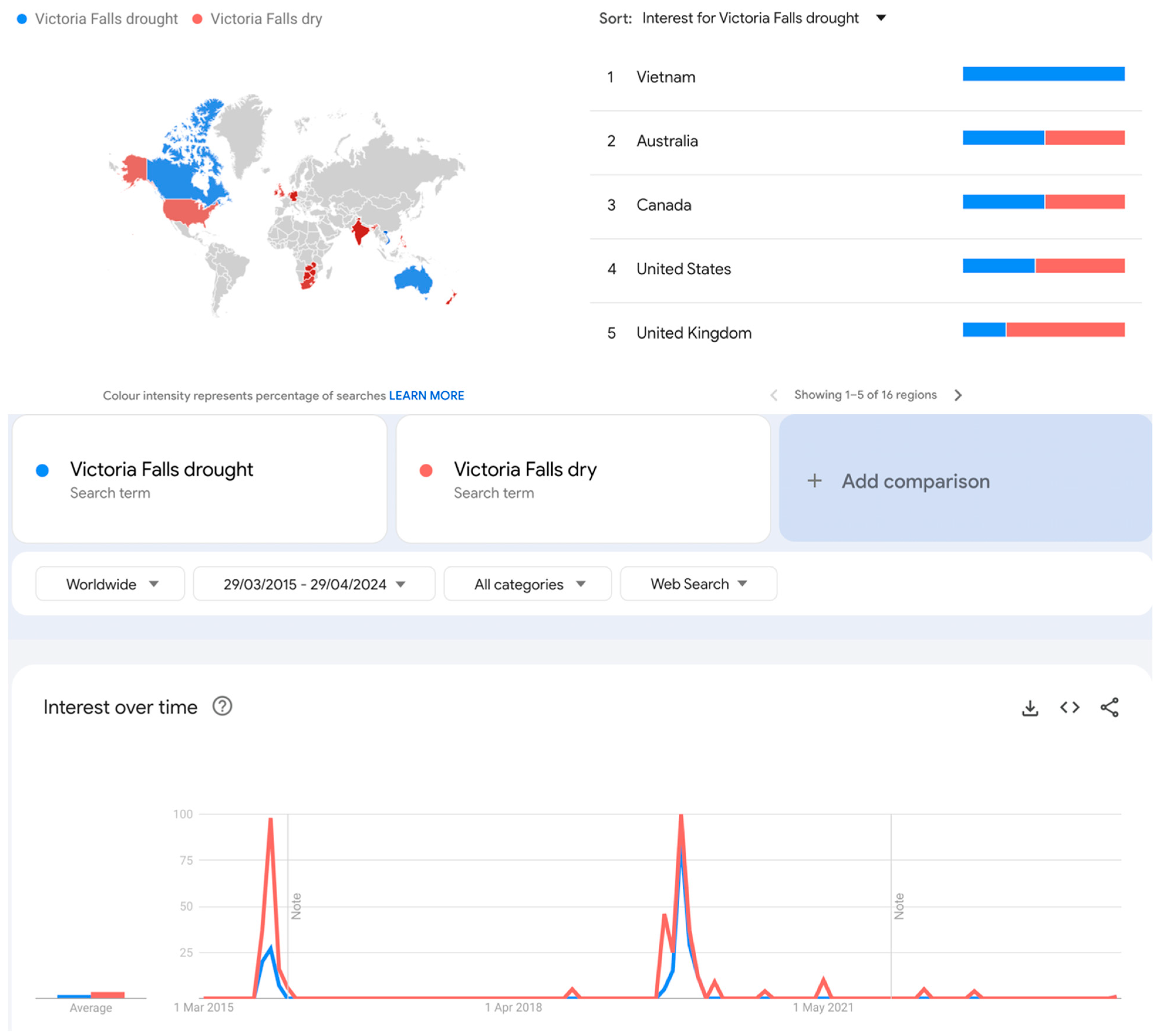1162x1036 pixels.
Task: Open the Worldwide region dropdown
Action: pyautogui.click(x=110, y=584)
